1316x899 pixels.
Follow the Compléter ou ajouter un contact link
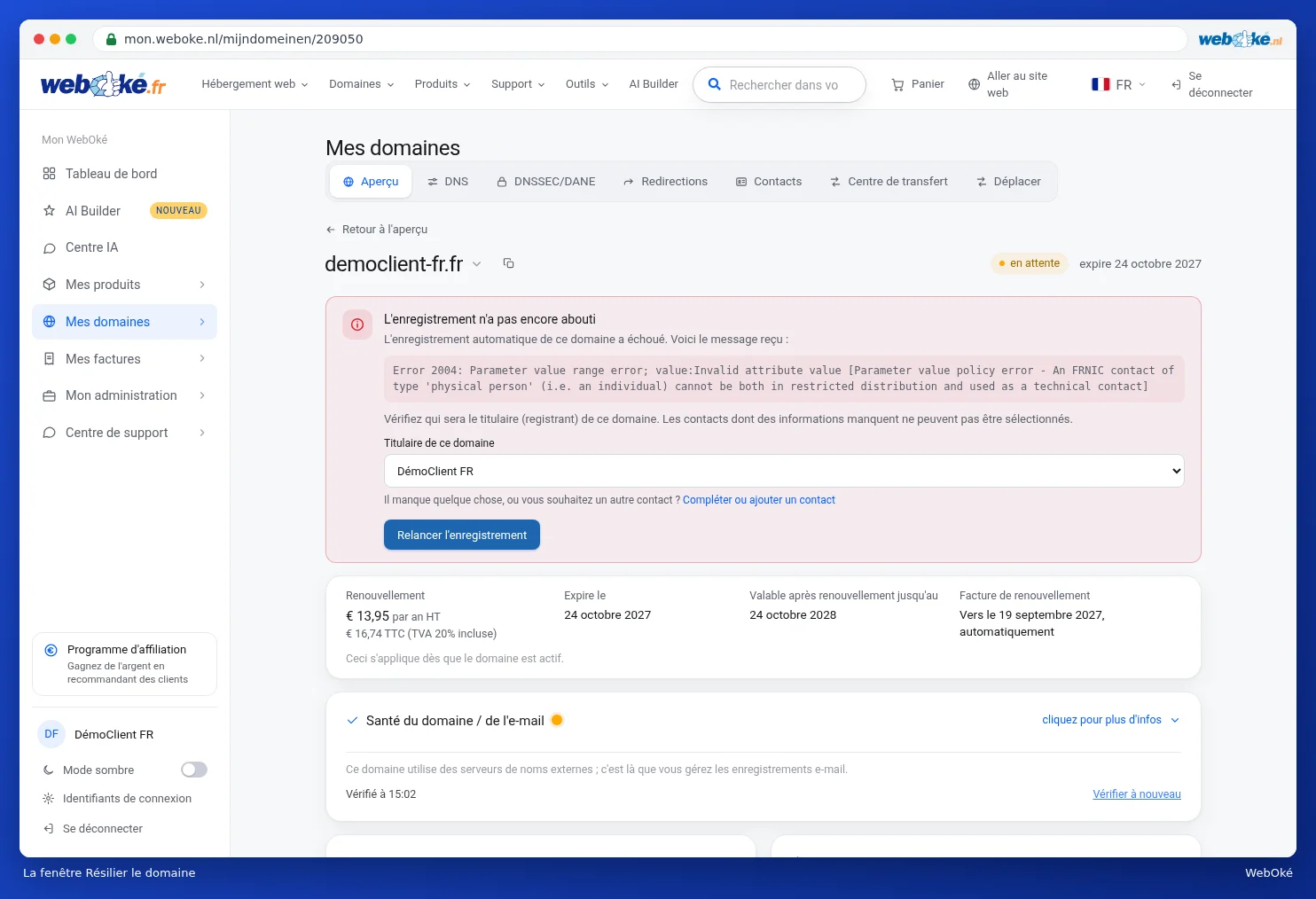(x=759, y=500)
